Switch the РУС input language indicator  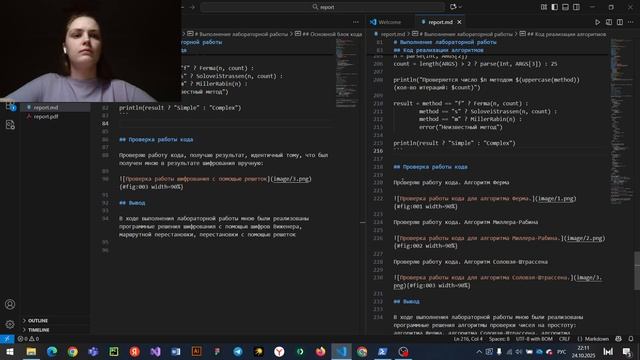point(562,351)
